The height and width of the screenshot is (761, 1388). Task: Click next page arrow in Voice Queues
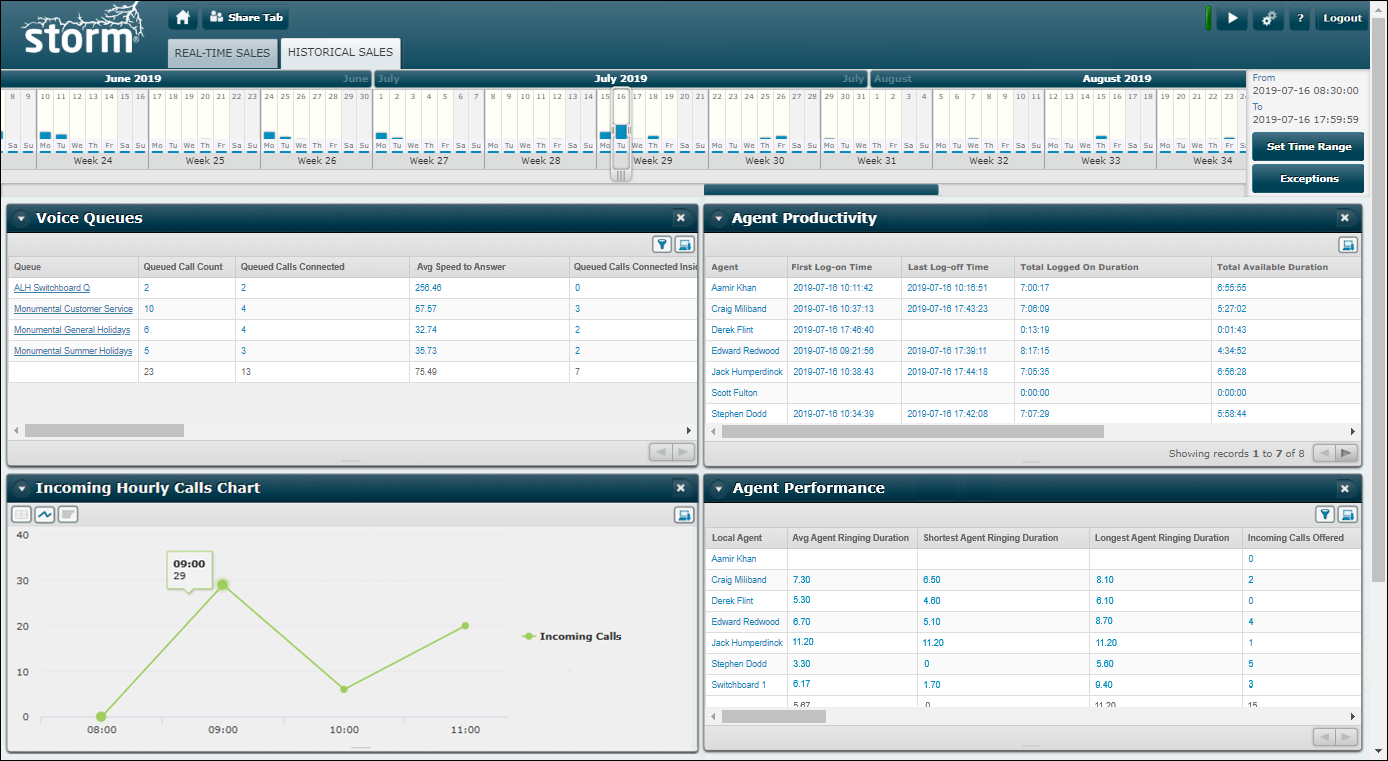[x=683, y=452]
